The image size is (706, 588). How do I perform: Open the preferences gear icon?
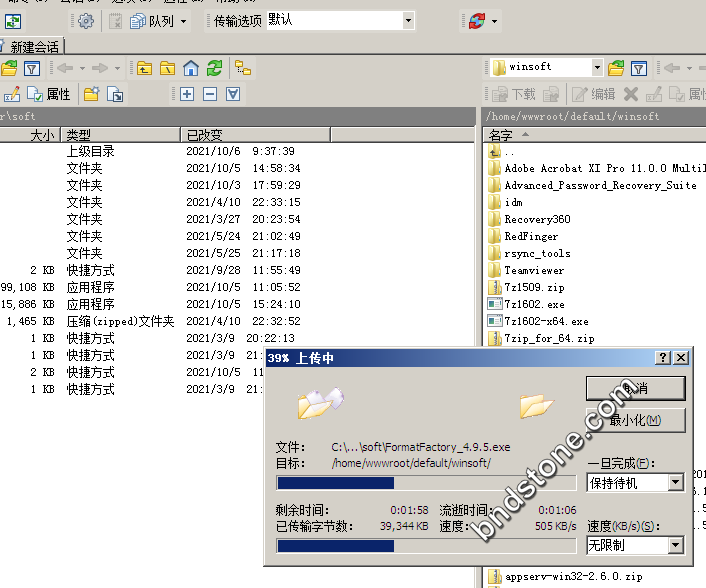(x=86, y=21)
